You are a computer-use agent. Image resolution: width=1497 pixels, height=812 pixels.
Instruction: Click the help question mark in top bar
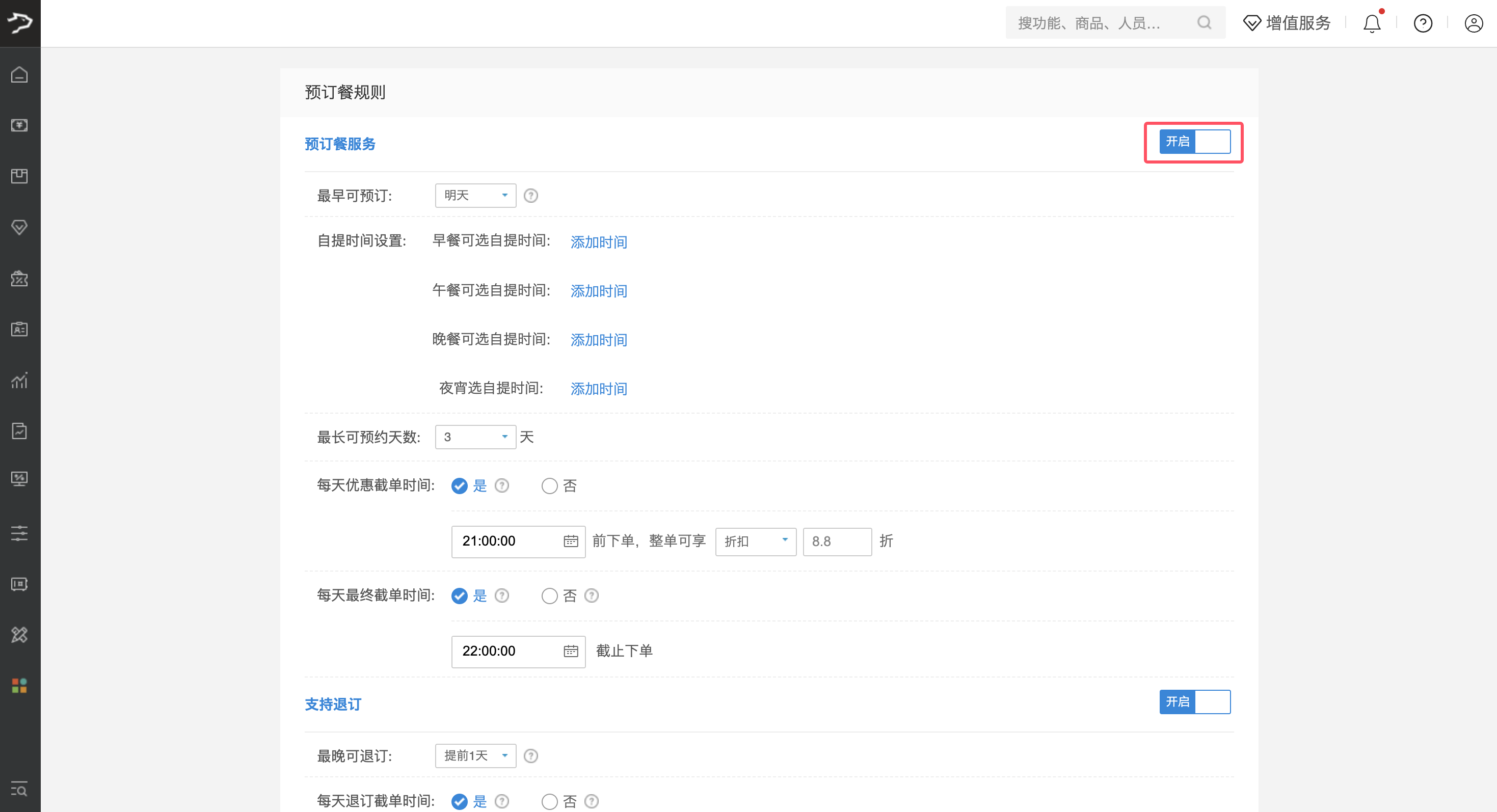pyautogui.click(x=1423, y=23)
